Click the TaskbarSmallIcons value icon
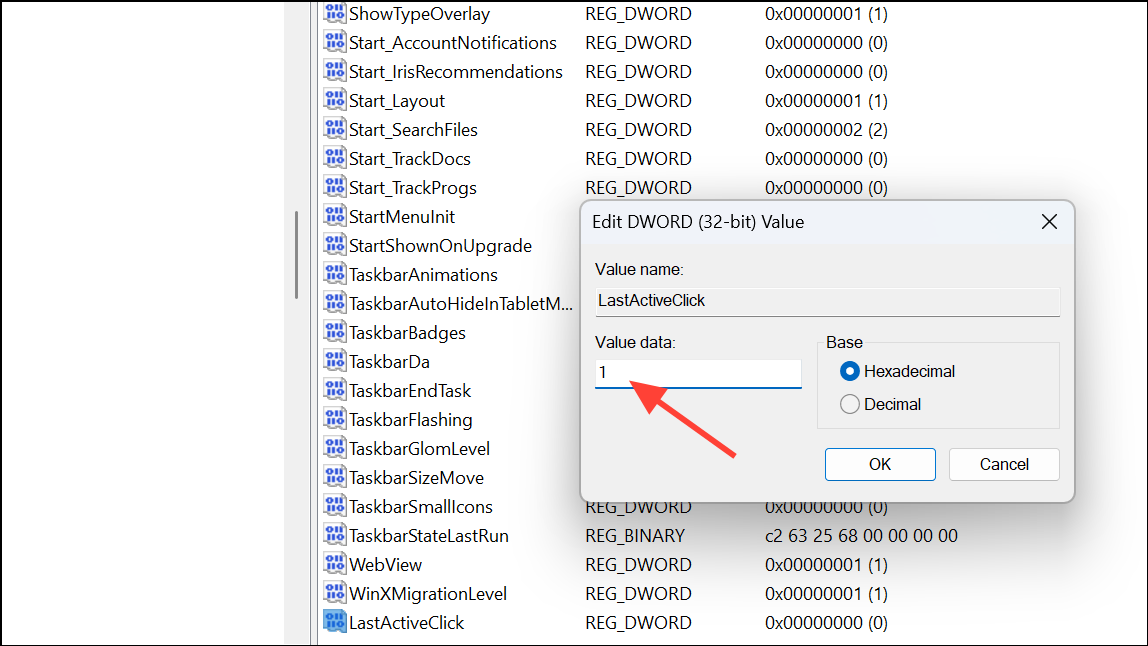 point(334,506)
